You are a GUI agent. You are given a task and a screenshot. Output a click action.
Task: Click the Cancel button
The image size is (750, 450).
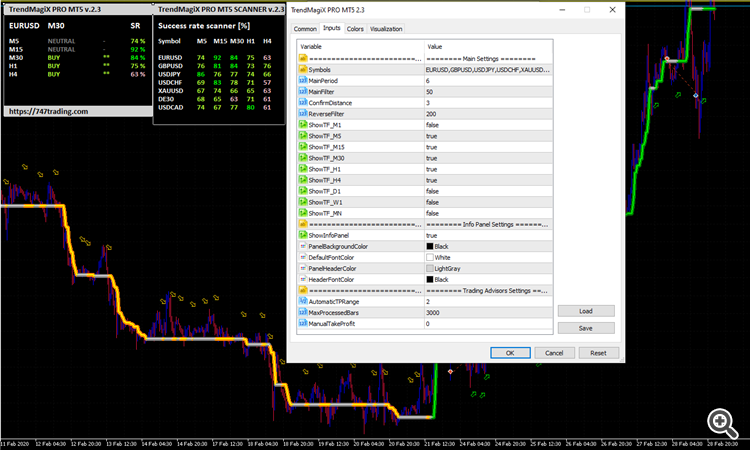tap(554, 353)
